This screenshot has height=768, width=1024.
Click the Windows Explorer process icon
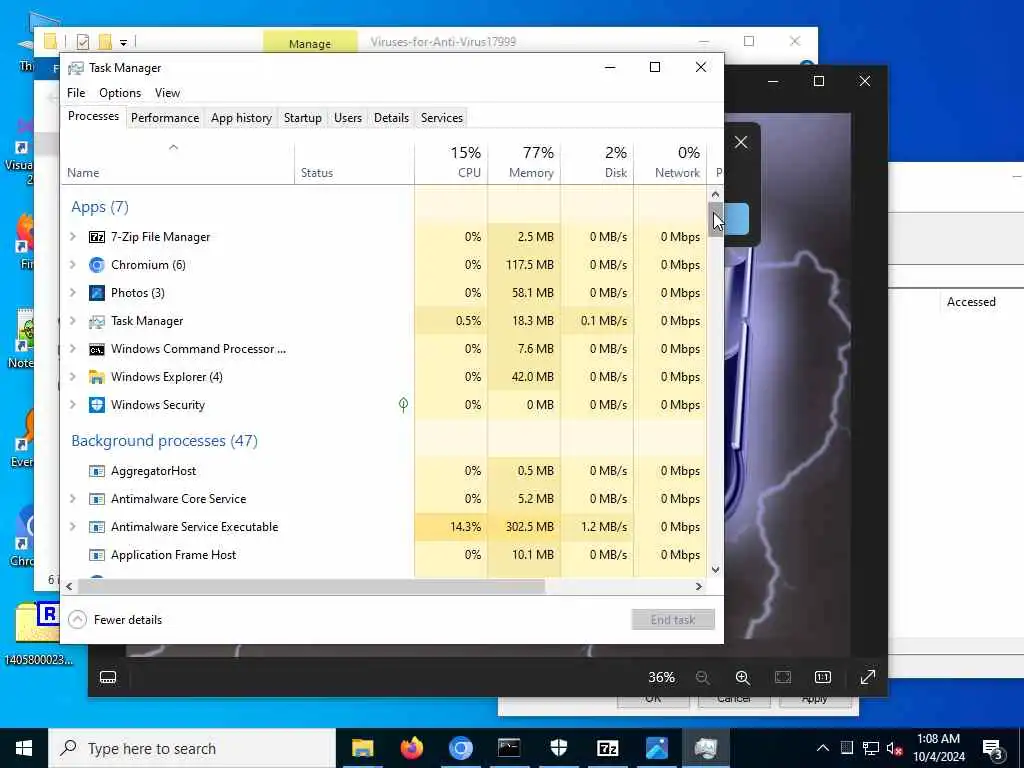97,377
